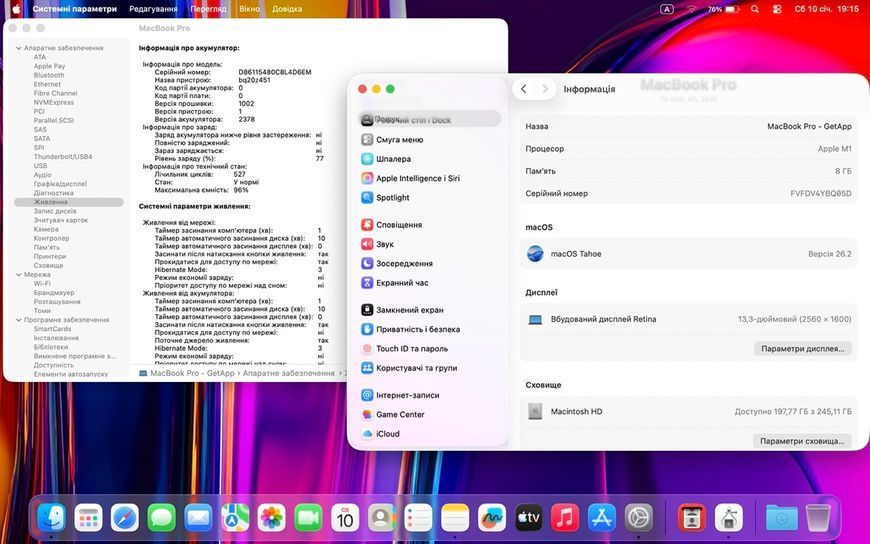Open Freeform app in Dock
The width and height of the screenshot is (870, 544).
pyautogui.click(x=492, y=518)
